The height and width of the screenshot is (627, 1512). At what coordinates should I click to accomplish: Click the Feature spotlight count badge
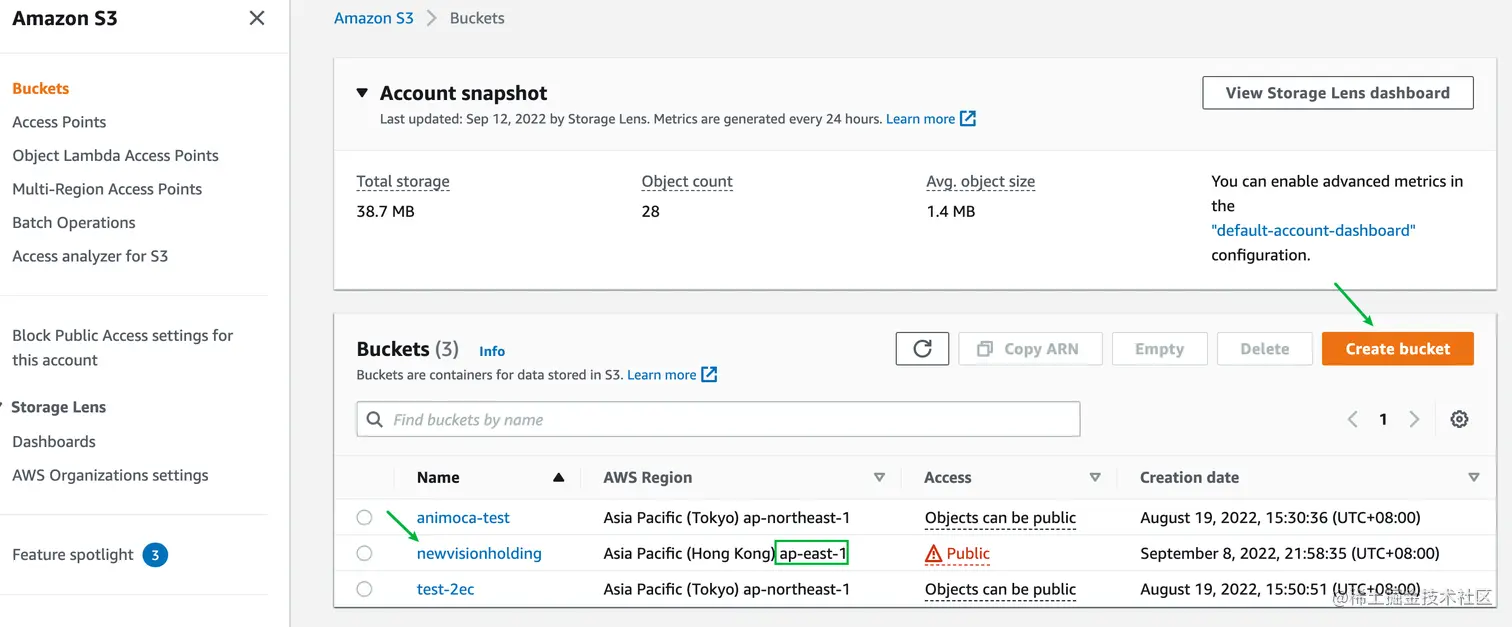tap(155, 555)
